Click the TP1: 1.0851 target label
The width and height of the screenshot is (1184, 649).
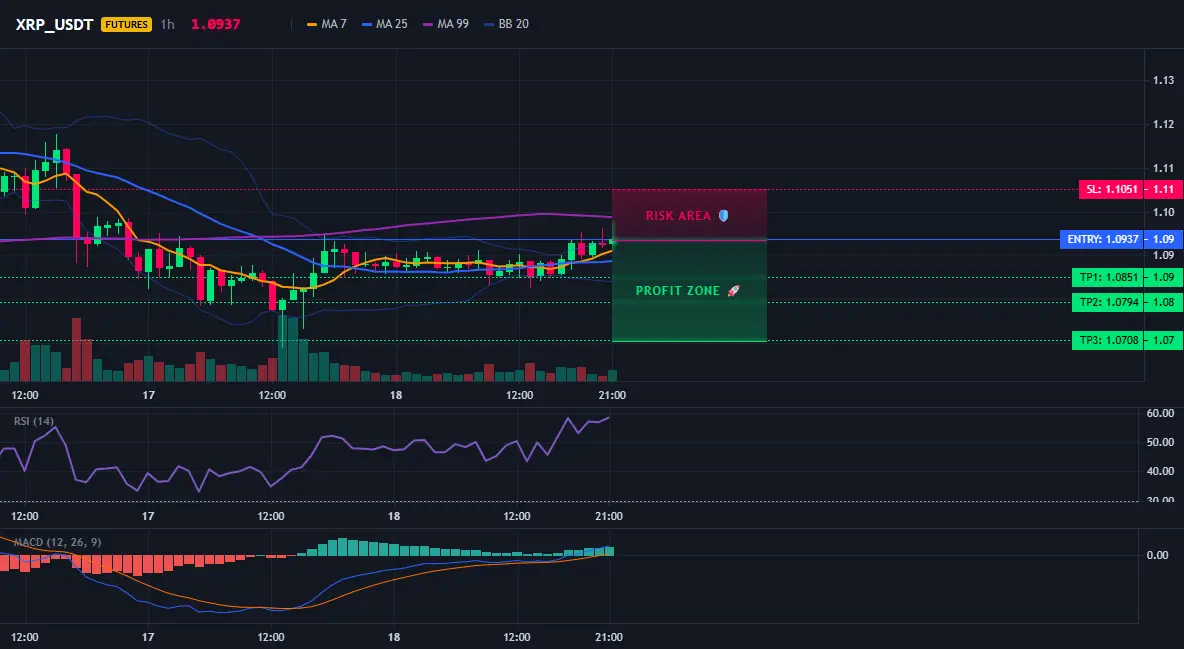[x=1108, y=277]
